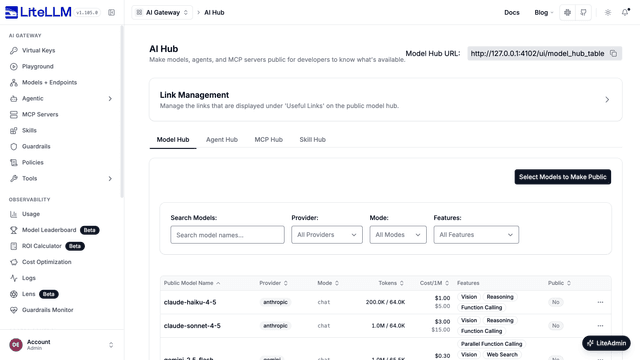This screenshot has width=640, height=360.
Task: Click Public 'No' badge for claude-sonnet-4-5
Action: coord(556,326)
